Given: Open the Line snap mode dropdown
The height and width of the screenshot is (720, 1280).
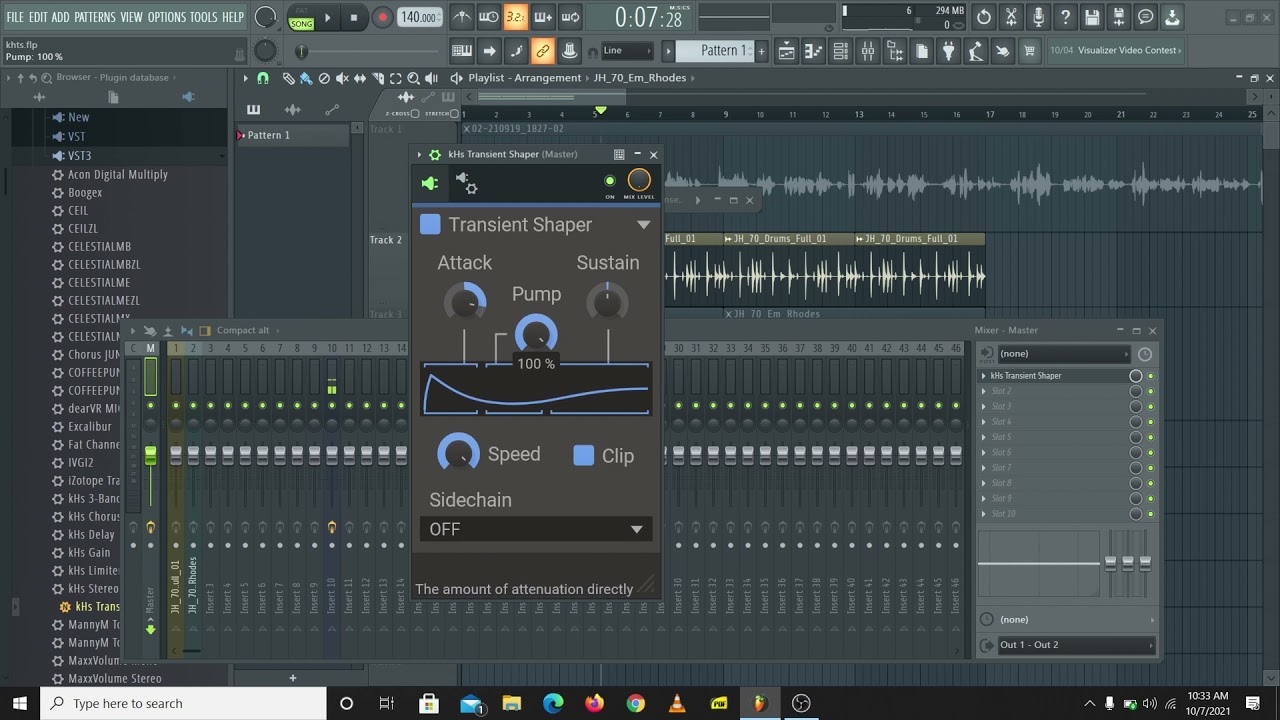Looking at the screenshot, I should [x=628, y=50].
